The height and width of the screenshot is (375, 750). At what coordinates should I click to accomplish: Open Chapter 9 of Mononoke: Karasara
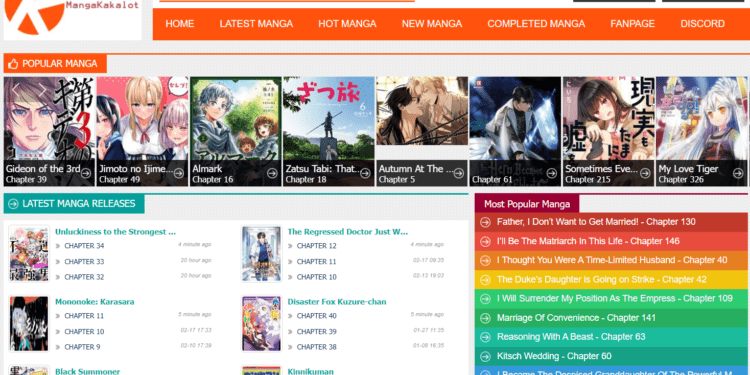82,347
